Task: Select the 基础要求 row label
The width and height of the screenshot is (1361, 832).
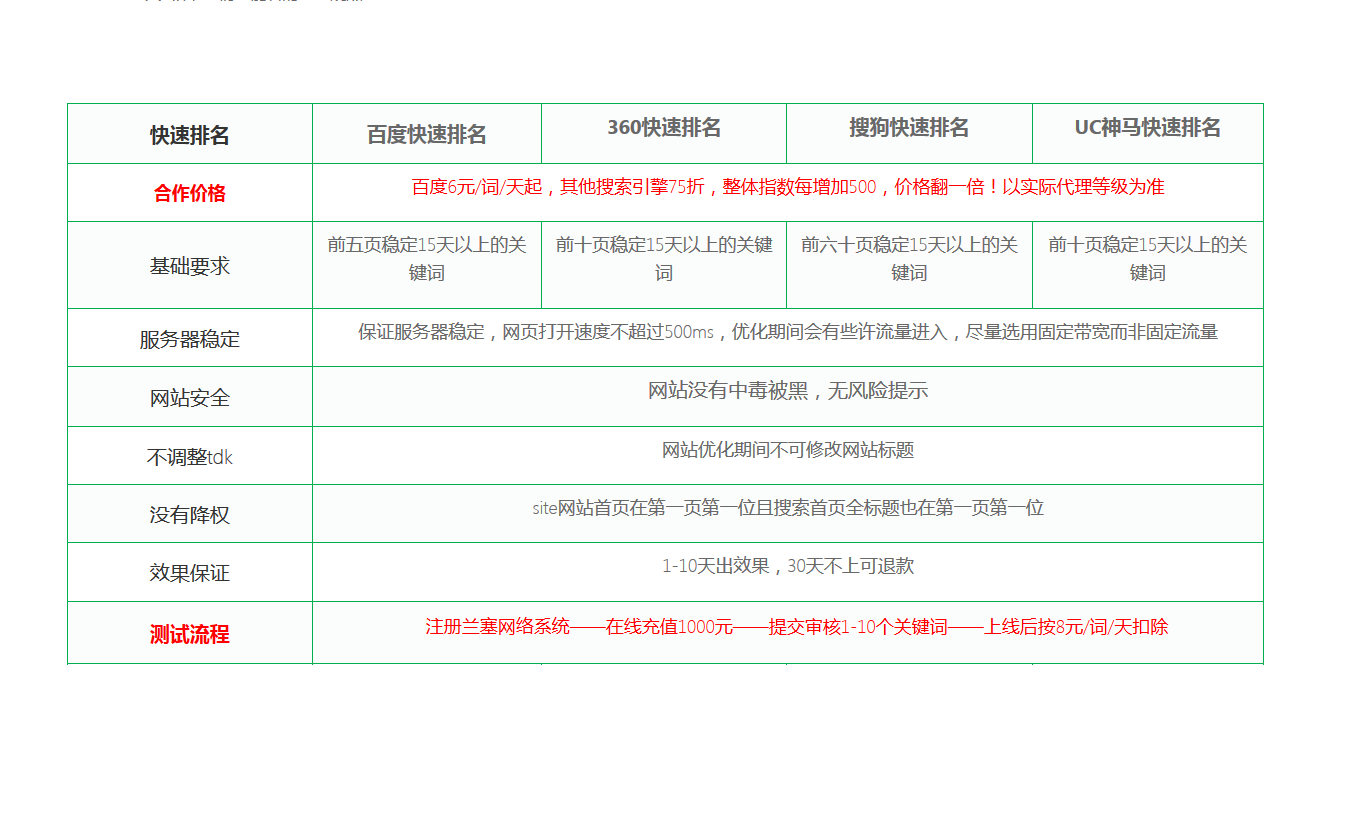Action: click(x=190, y=266)
